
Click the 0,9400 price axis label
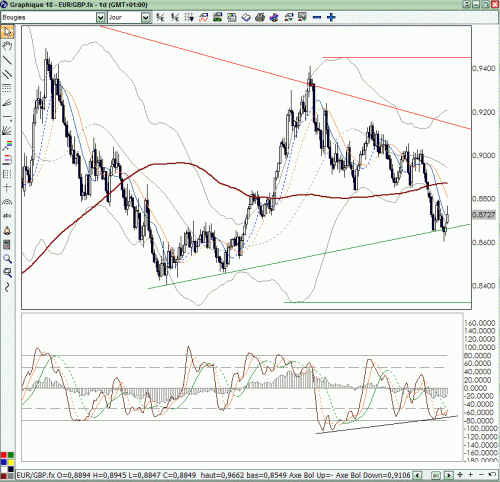484,68
